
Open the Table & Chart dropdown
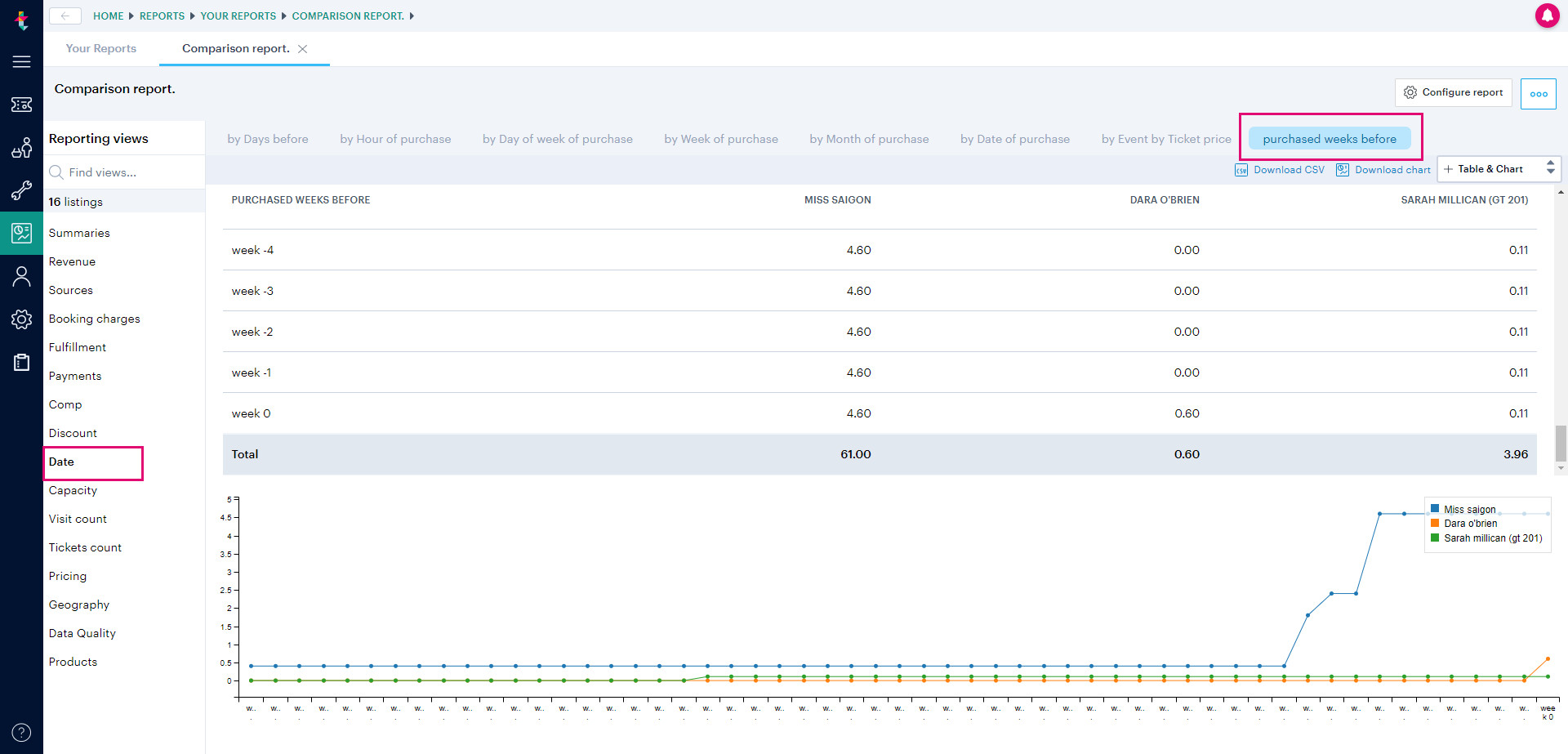[x=1499, y=169]
